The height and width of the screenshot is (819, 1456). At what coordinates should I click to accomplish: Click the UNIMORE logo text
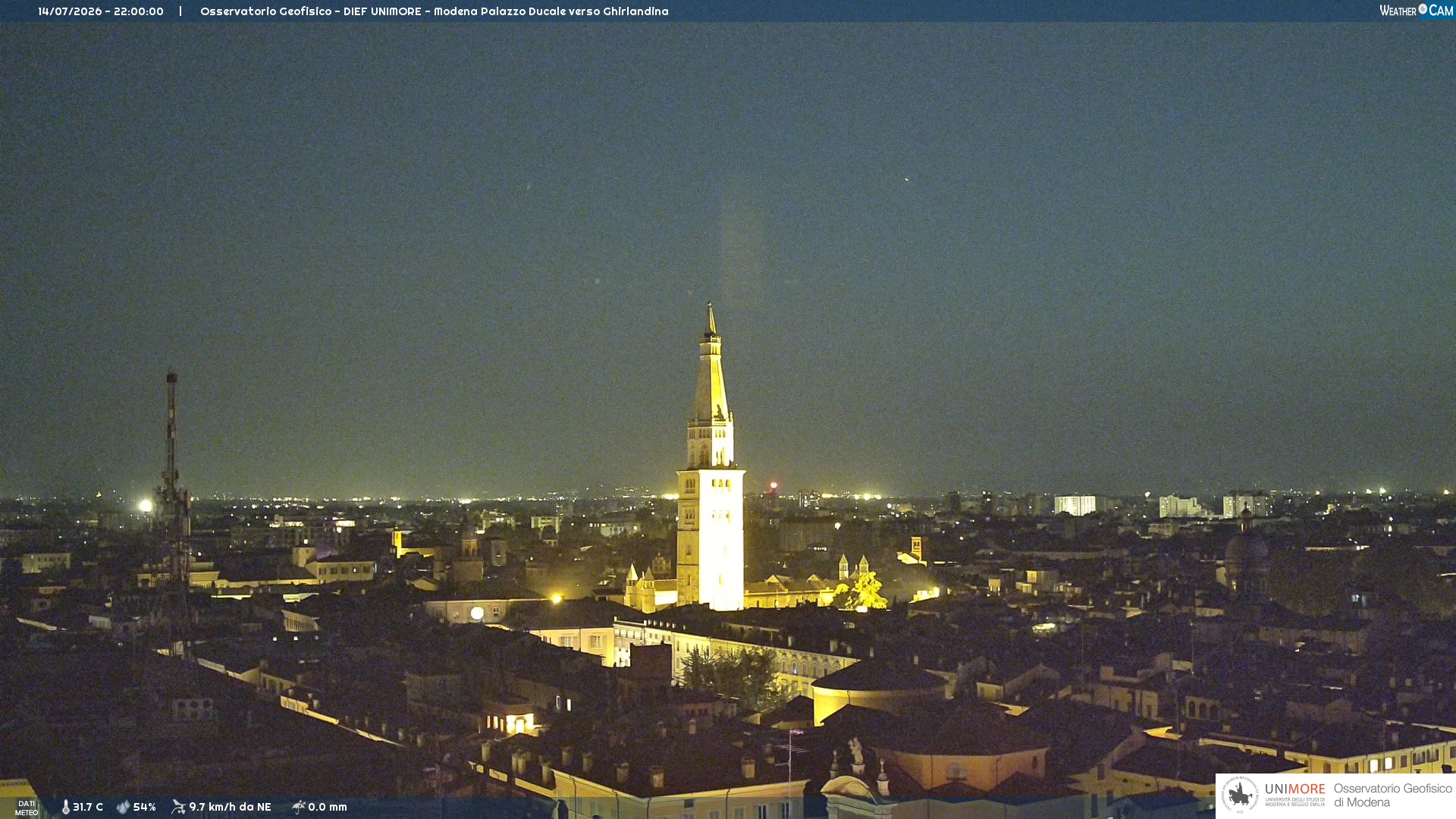(1294, 789)
